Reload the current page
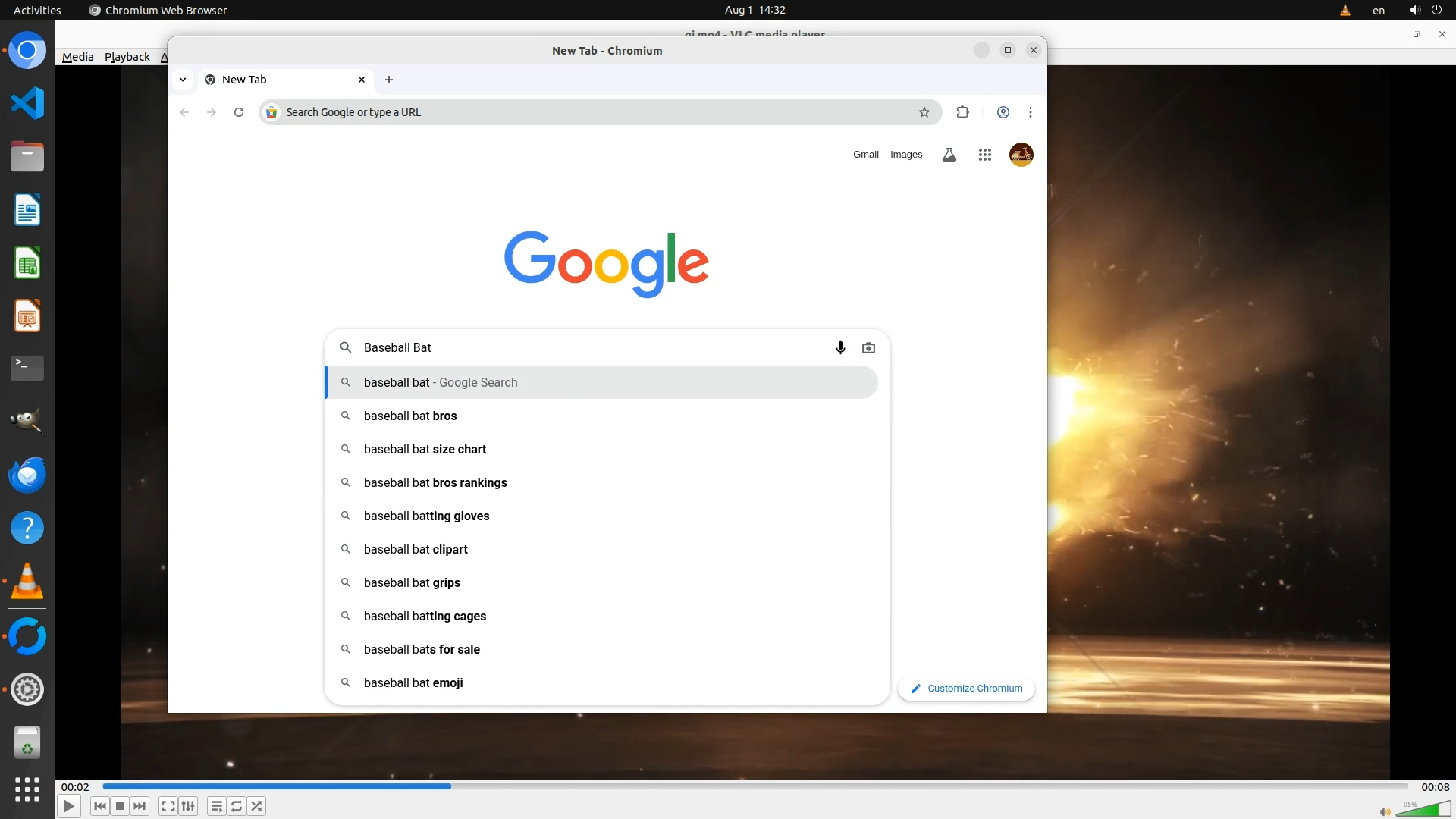 pos(239,112)
